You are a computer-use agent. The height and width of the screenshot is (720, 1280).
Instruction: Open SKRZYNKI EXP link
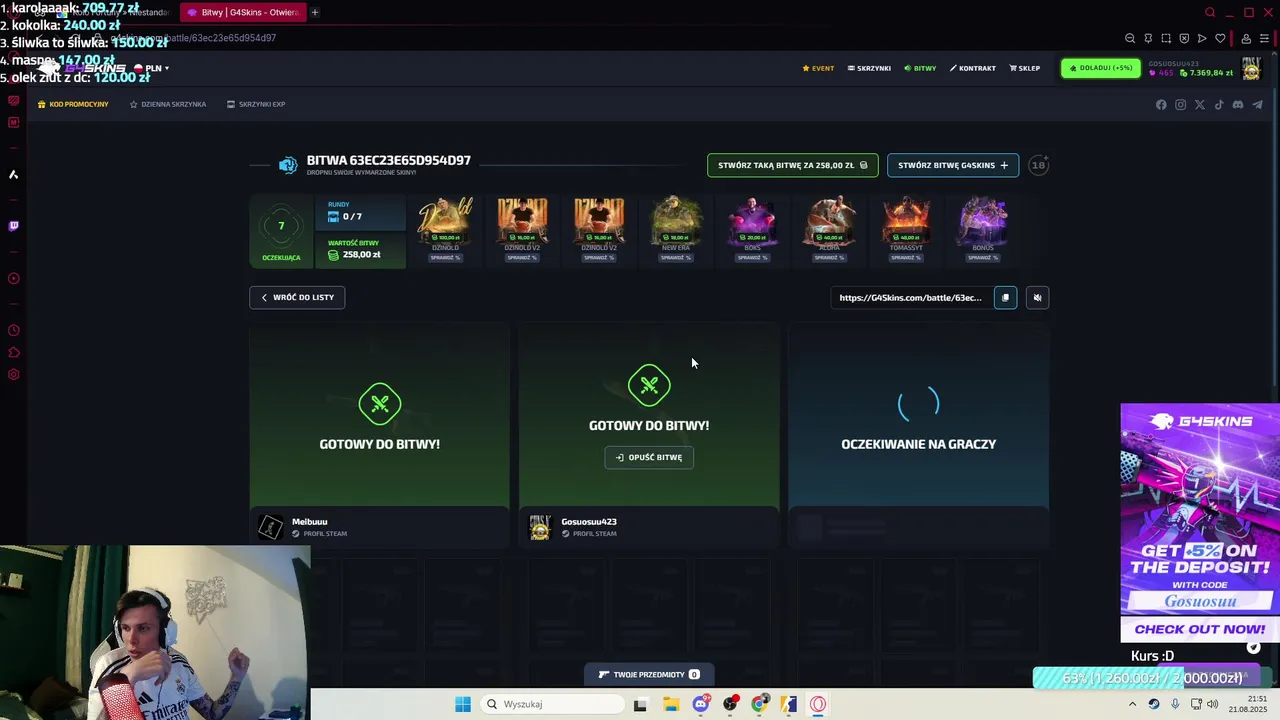(x=256, y=104)
